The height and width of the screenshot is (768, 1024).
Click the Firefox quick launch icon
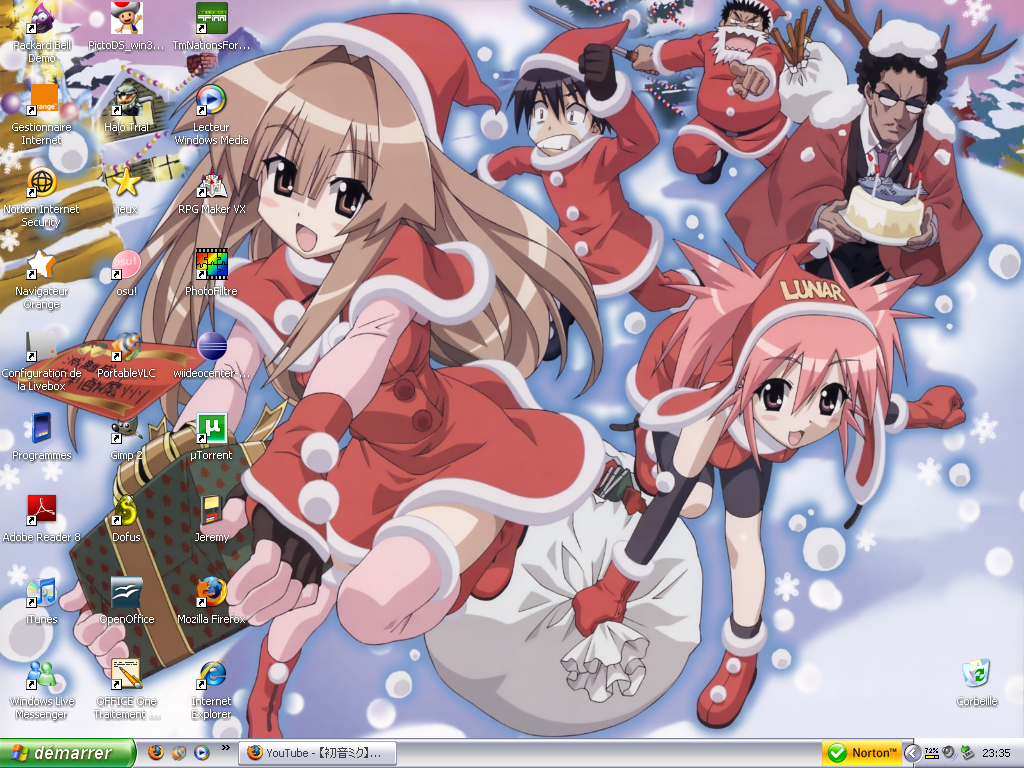tap(155, 753)
